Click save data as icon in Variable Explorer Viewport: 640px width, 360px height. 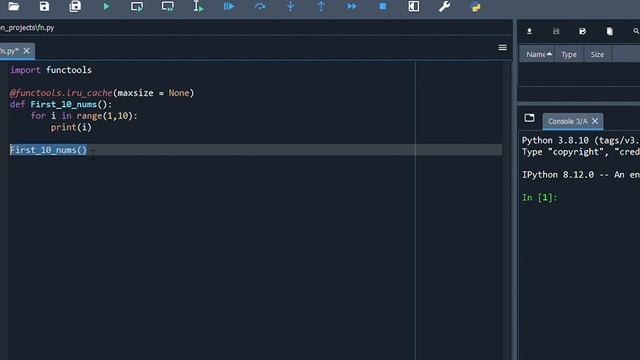point(582,31)
